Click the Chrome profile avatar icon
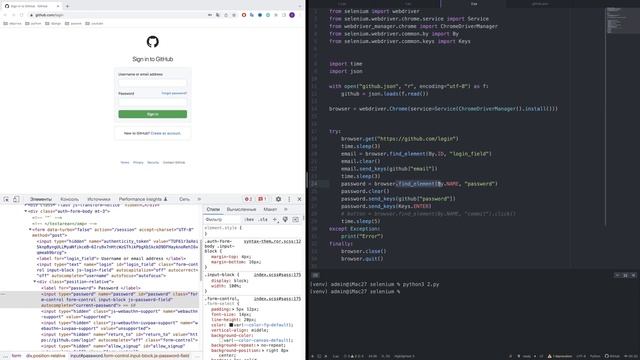The width and height of the screenshot is (640, 360). 292,15
